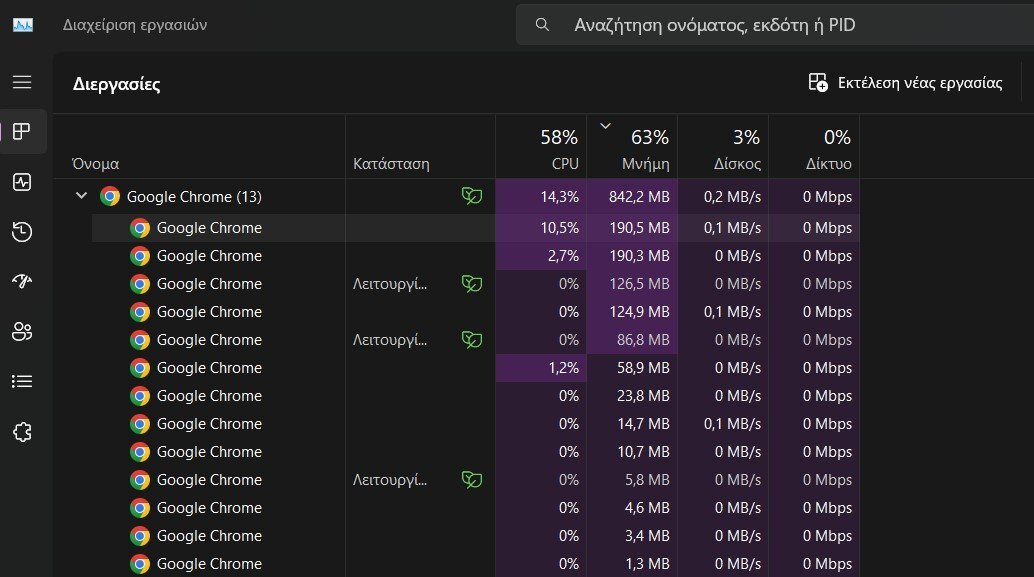Viewport: 1034px width, 577px height.
Task: Click the 0,2 MB/s disk value
Action: (732, 197)
